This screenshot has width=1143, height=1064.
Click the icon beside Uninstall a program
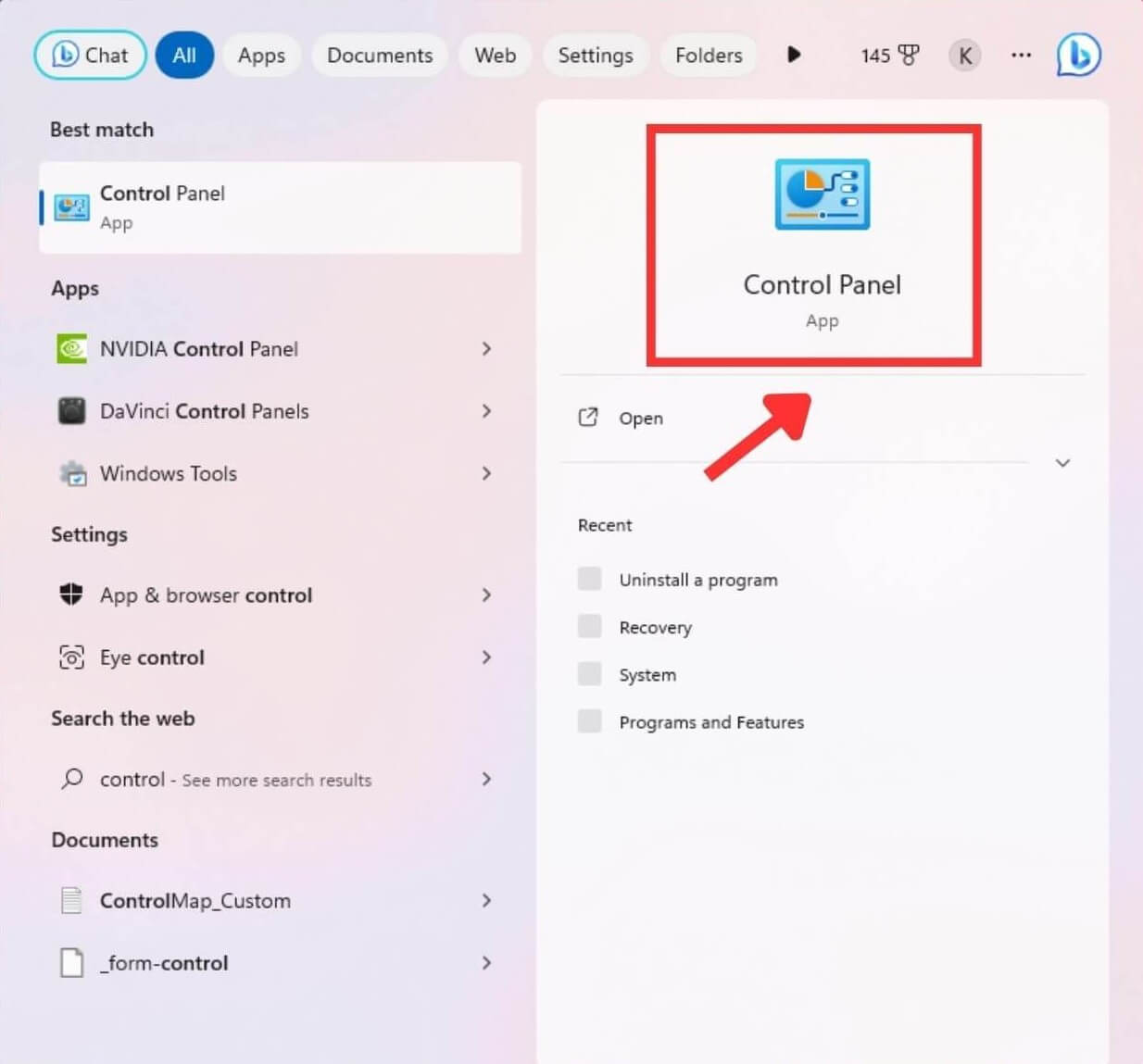[589, 579]
